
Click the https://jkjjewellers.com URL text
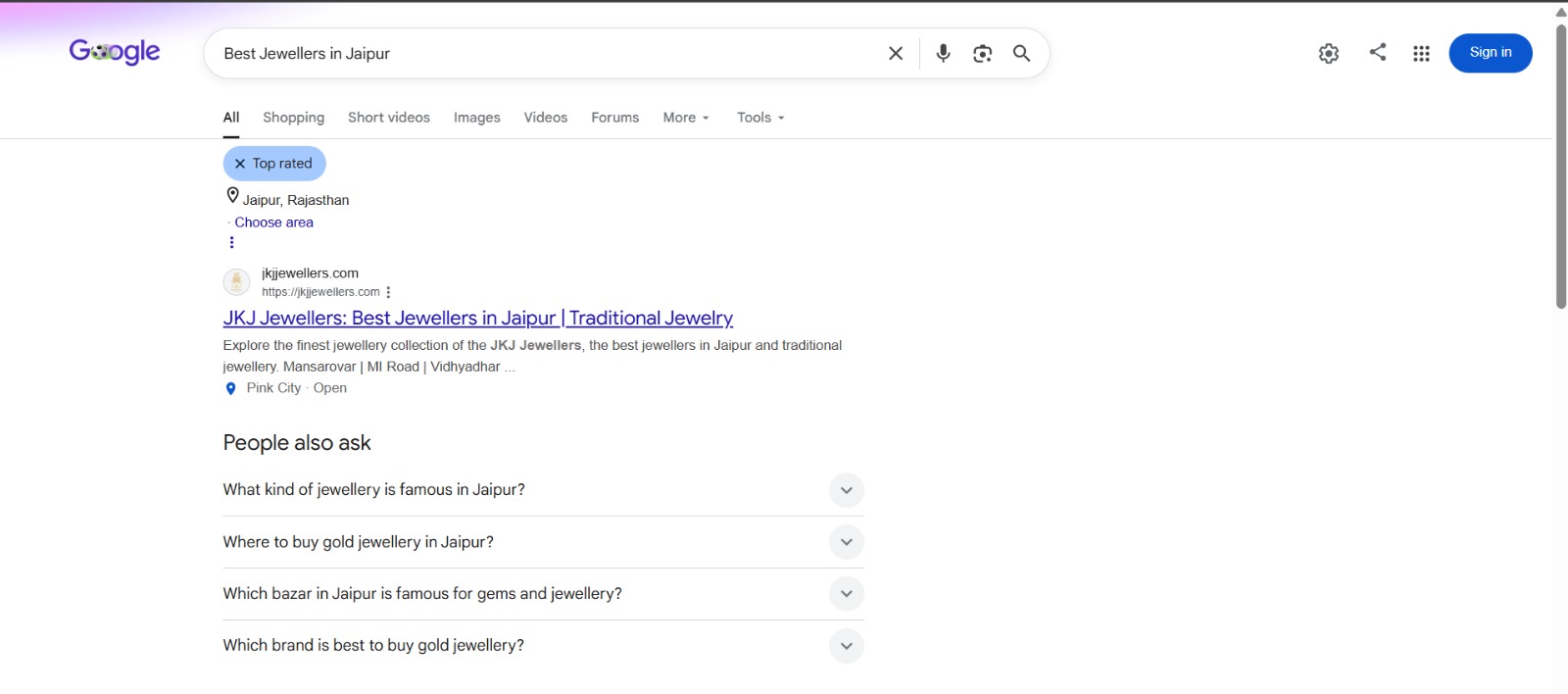pyautogui.click(x=320, y=292)
